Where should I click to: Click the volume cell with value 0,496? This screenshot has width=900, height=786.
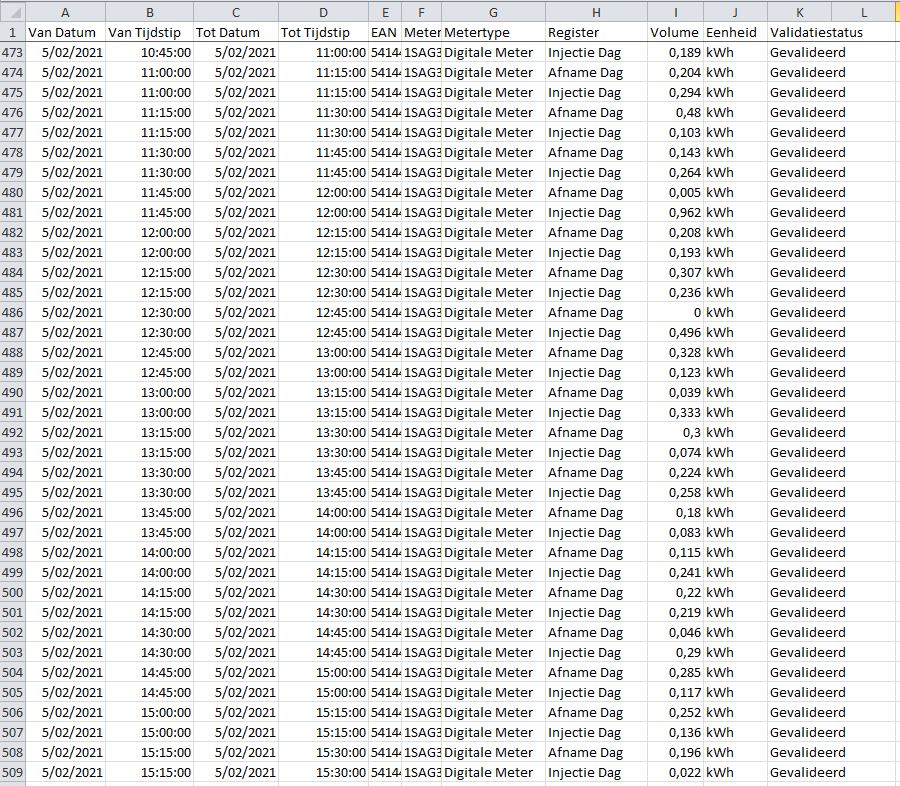coord(675,332)
